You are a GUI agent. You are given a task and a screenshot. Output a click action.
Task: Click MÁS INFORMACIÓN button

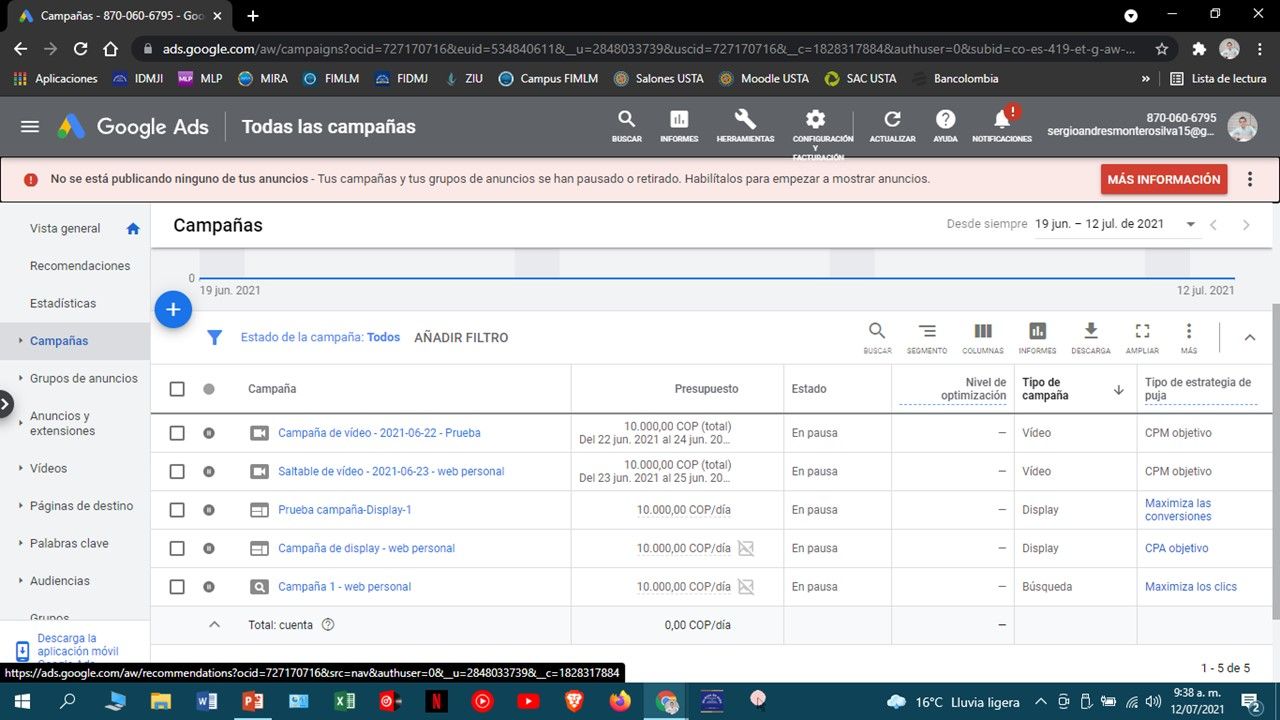pos(1164,180)
